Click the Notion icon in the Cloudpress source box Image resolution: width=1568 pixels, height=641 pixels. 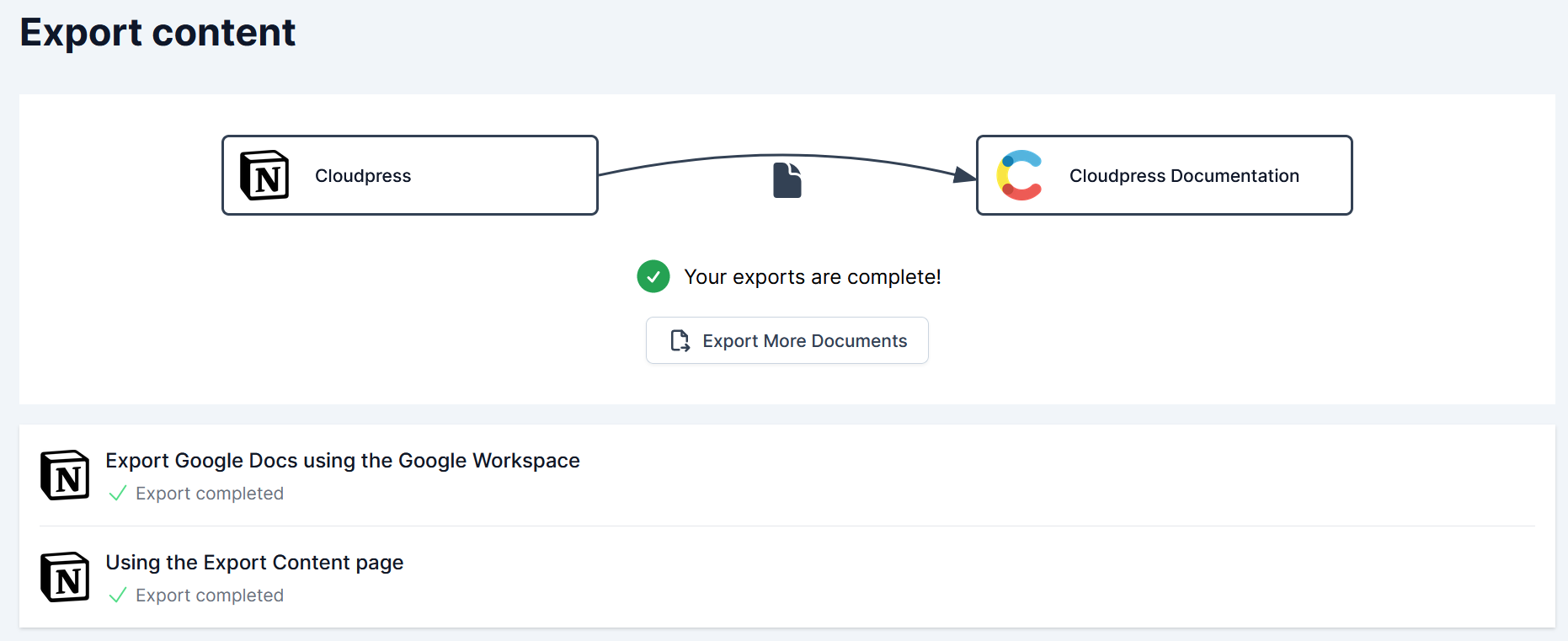click(264, 175)
